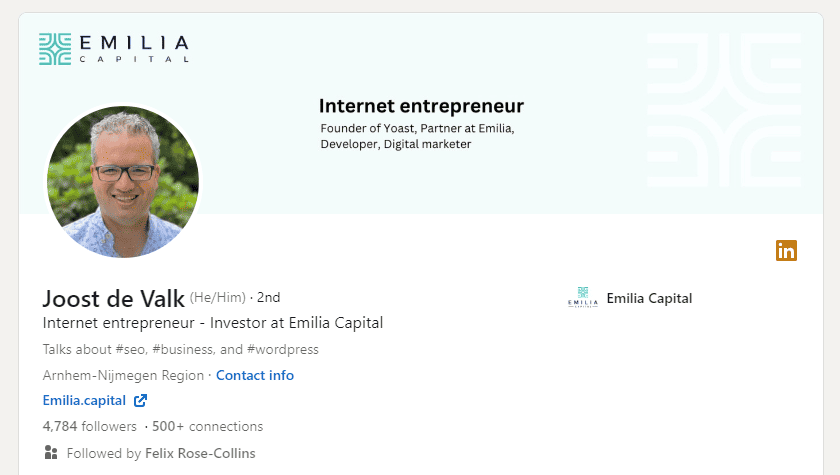
Task: Click the Internet entrepreneur banner heading
Action: point(421,106)
